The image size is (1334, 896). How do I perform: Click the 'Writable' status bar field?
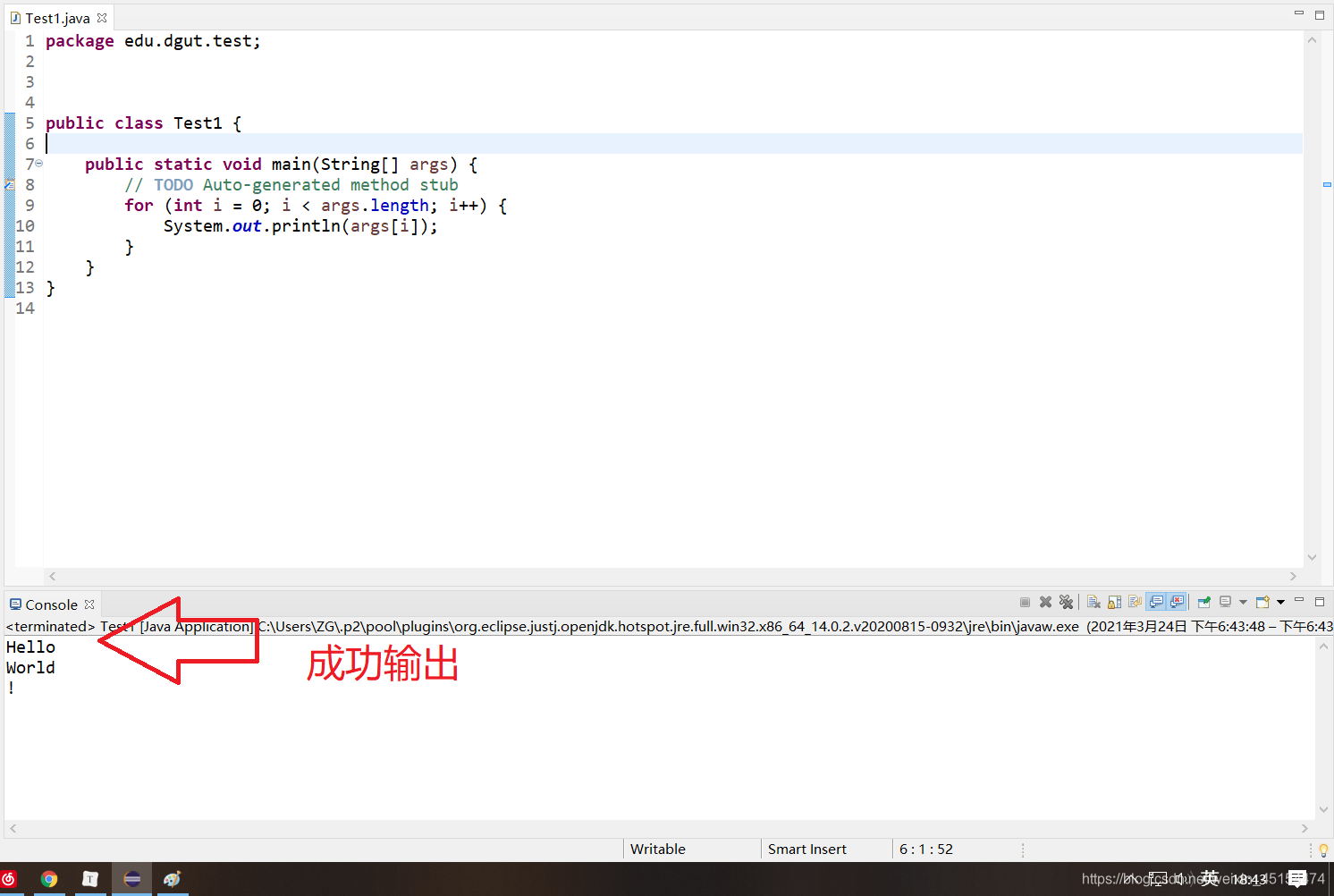[x=658, y=849]
